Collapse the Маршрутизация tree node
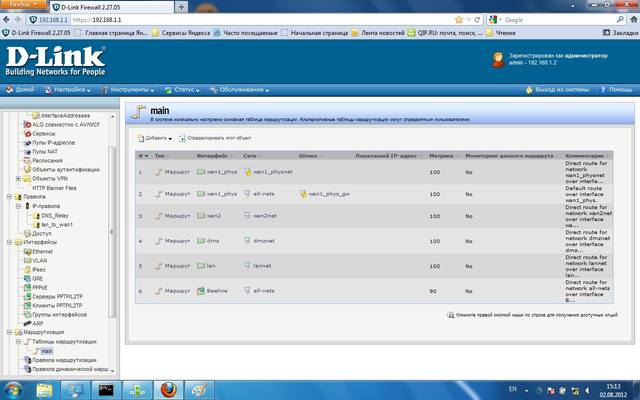The image size is (640, 400). click(9, 332)
